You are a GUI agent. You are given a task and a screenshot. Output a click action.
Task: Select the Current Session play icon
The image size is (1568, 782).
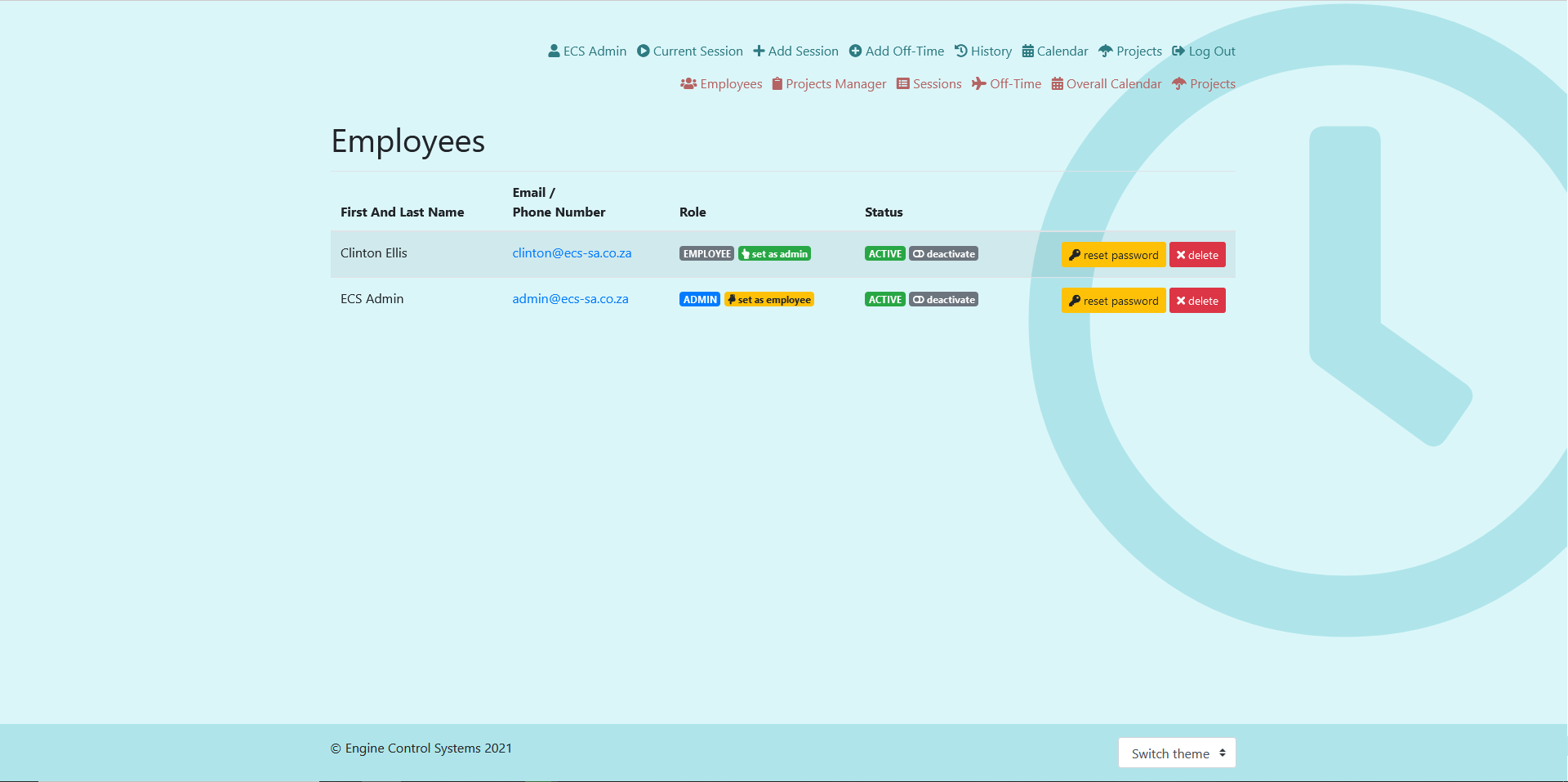(x=644, y=51)
